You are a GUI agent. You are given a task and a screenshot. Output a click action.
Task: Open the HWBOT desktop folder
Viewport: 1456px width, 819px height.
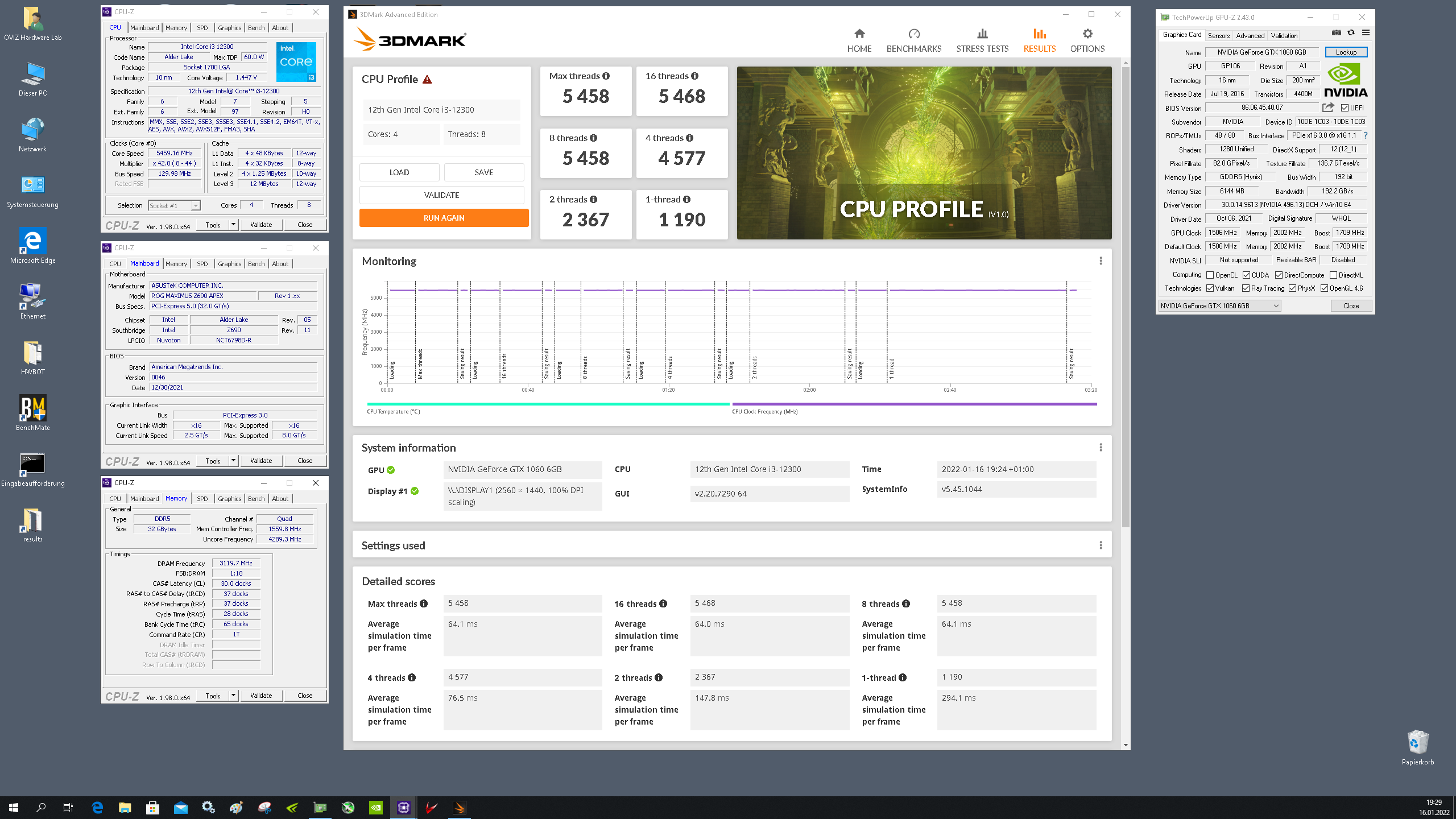coord(32,357)
